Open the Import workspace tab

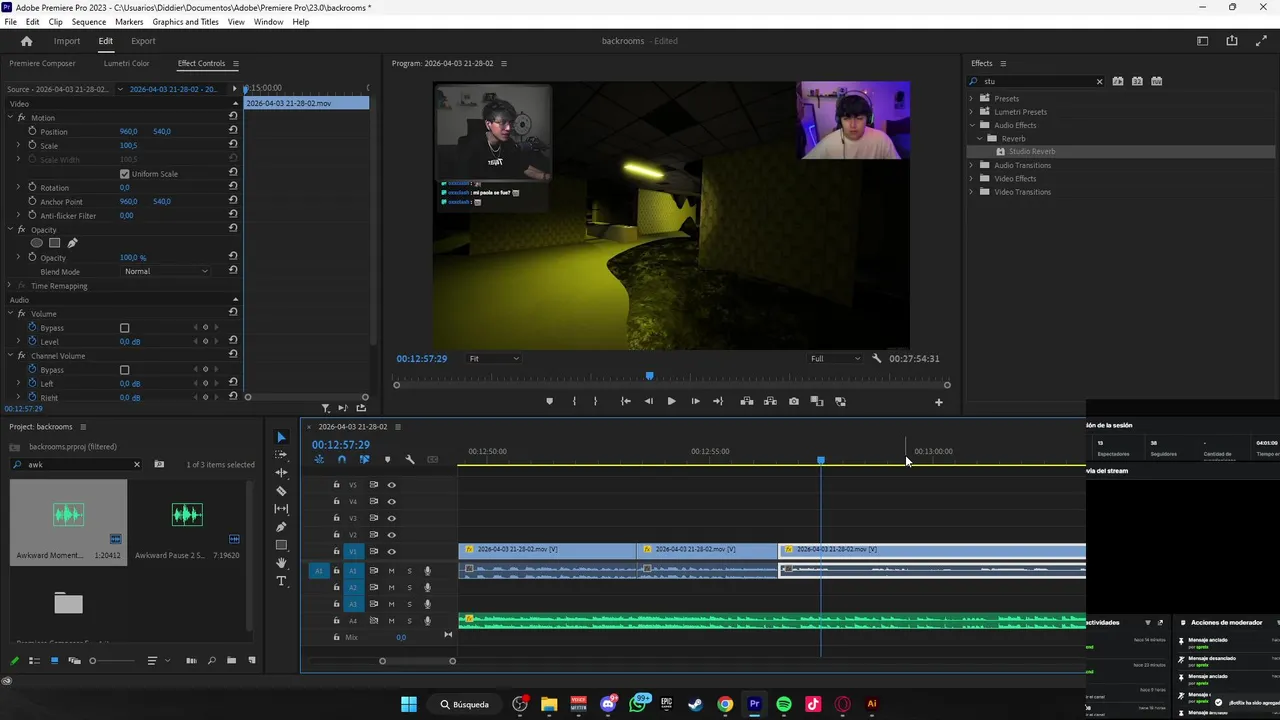point(67,41)
